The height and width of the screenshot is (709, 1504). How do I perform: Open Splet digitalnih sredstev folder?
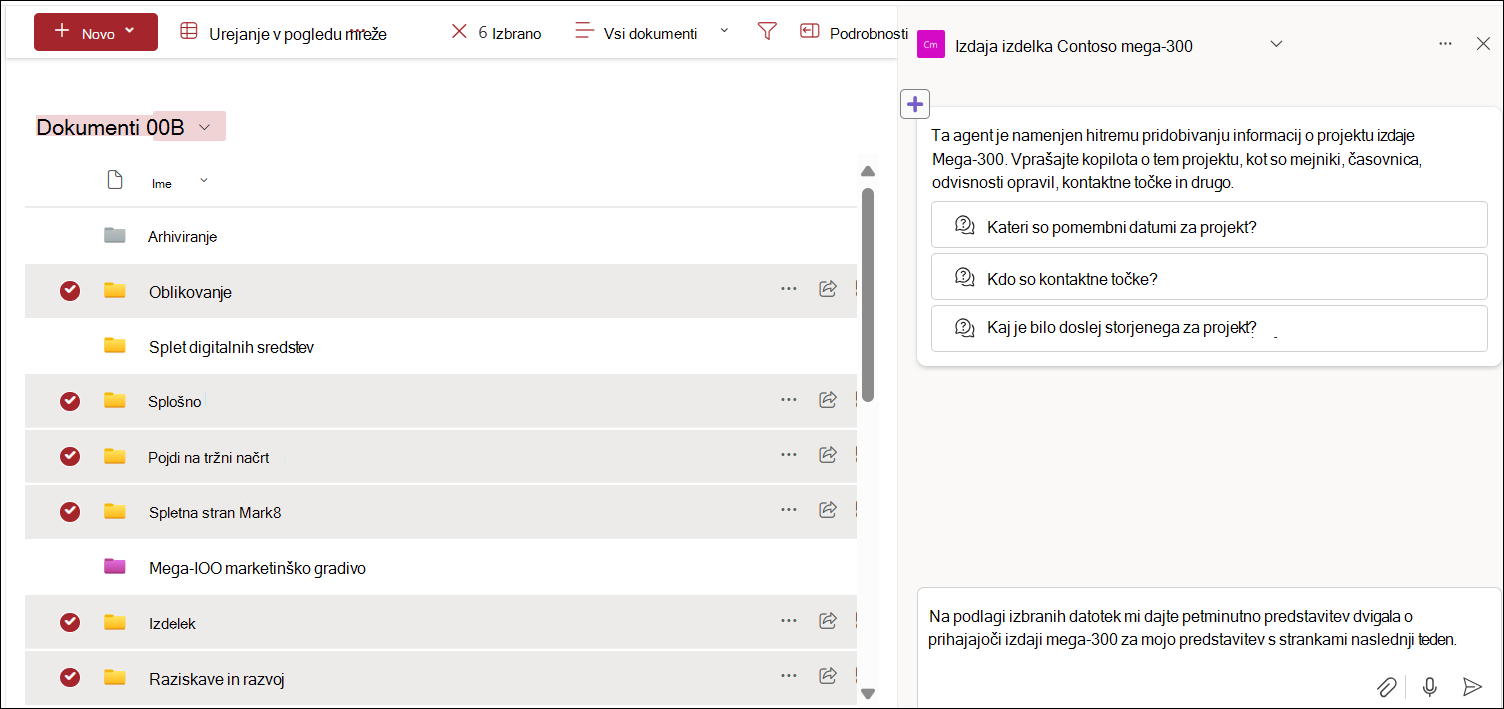coord(232,347)
